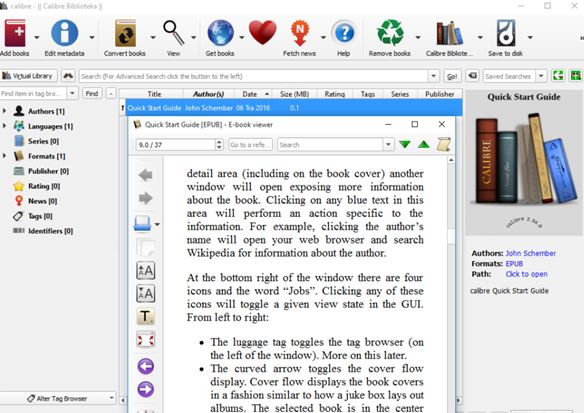Click the red heart donate icon
This screenshot has width=584, height=413.
click(x=263, y=33)
